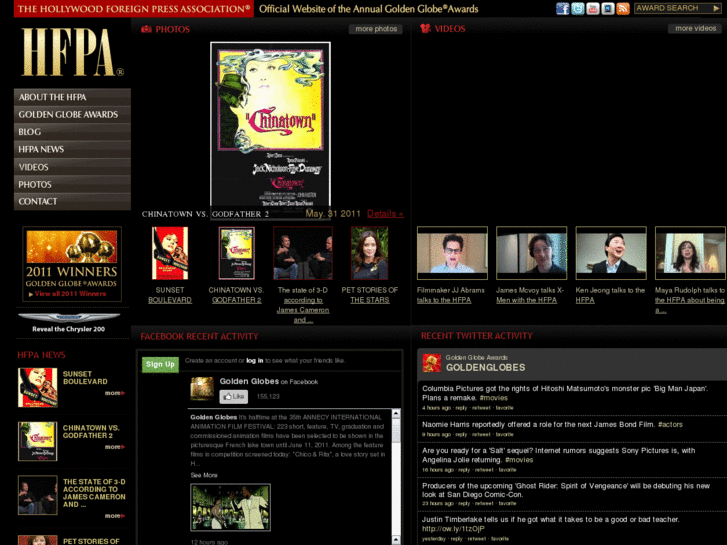Open Videos menu item

72,167
